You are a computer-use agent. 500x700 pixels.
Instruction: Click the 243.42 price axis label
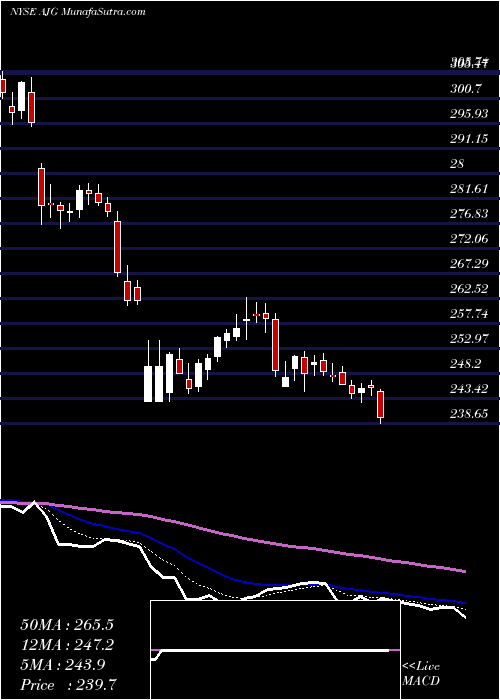tap(469, 389)
